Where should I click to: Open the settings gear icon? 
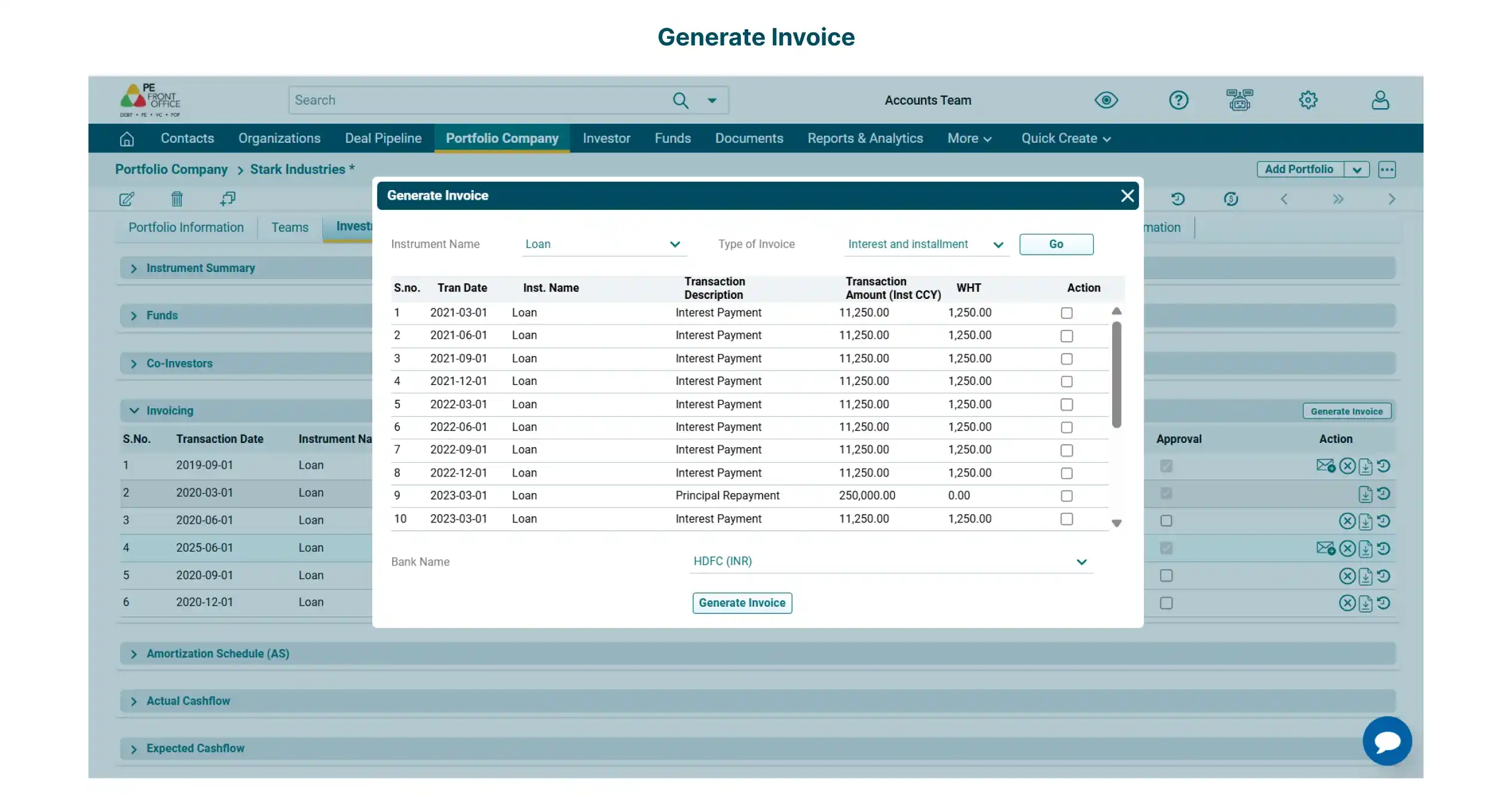(x=1308, y=100)
